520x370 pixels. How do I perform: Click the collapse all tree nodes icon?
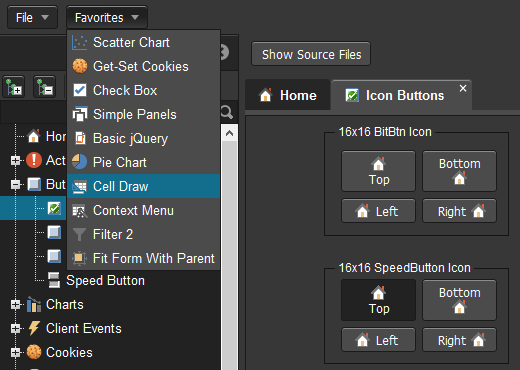(44, 87)
